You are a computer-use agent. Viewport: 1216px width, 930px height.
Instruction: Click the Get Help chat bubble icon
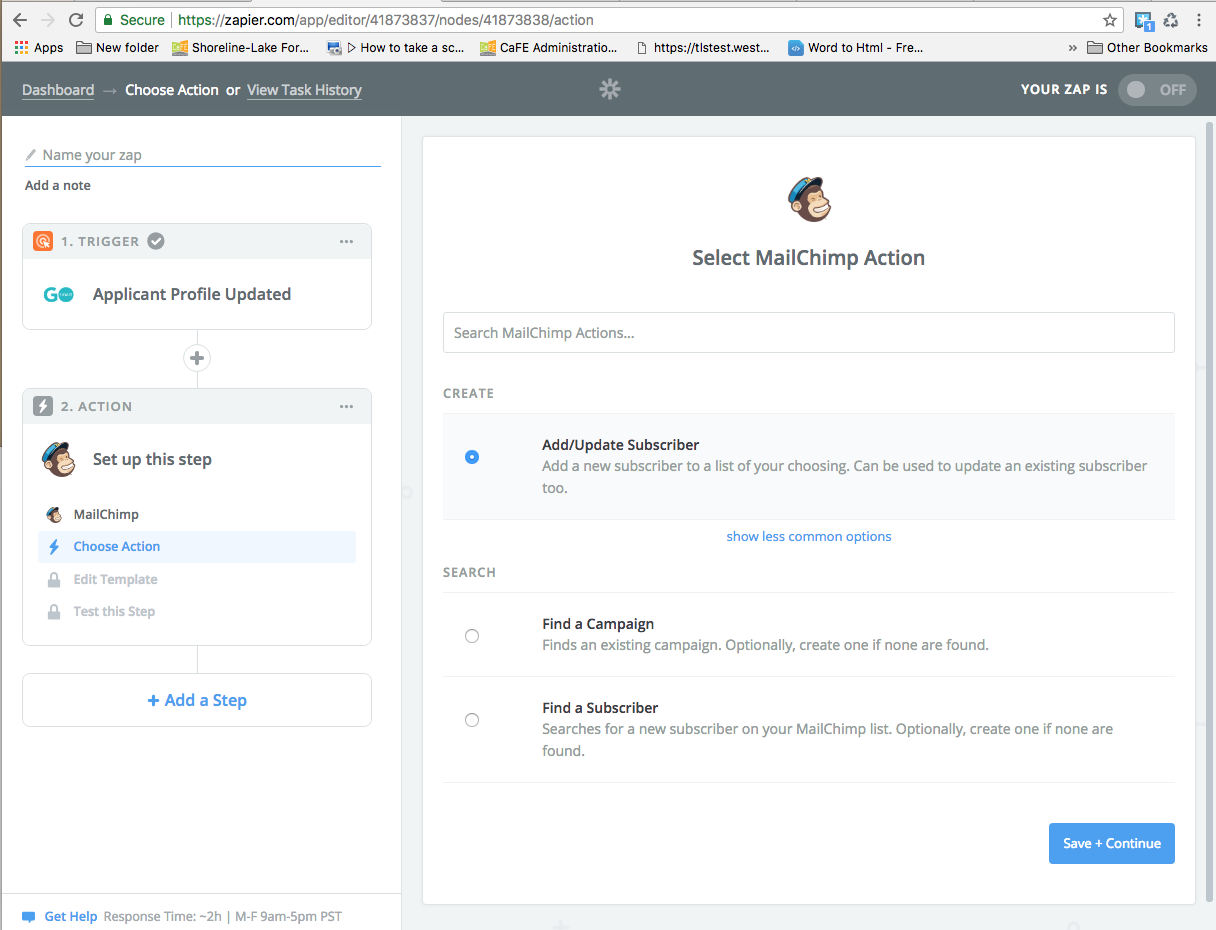point(29,916)
